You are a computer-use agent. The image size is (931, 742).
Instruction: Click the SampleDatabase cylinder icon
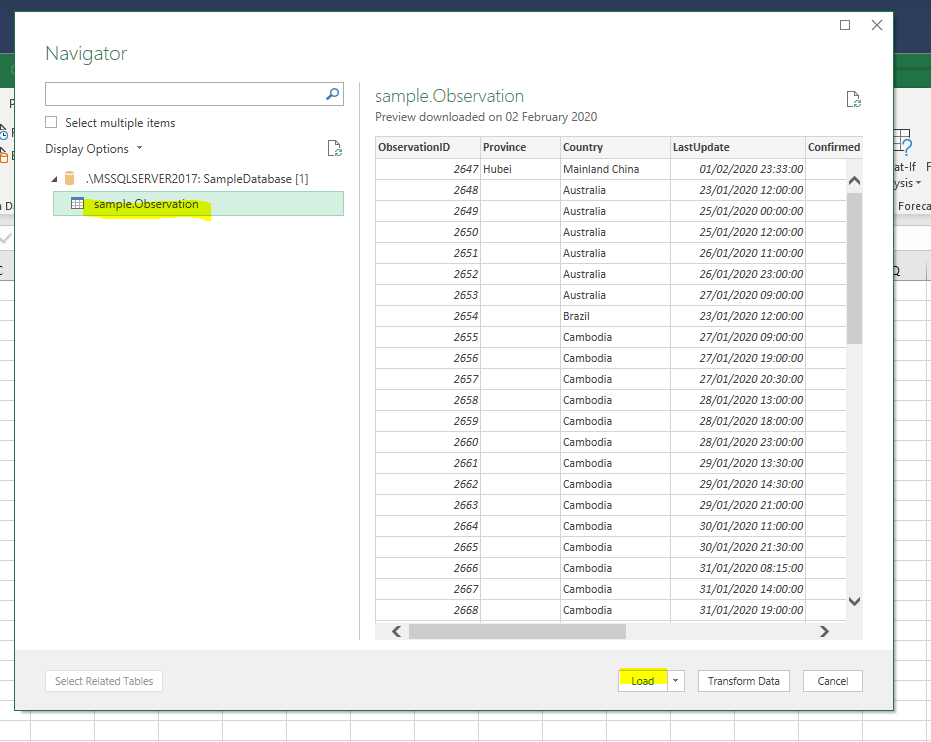69,178
